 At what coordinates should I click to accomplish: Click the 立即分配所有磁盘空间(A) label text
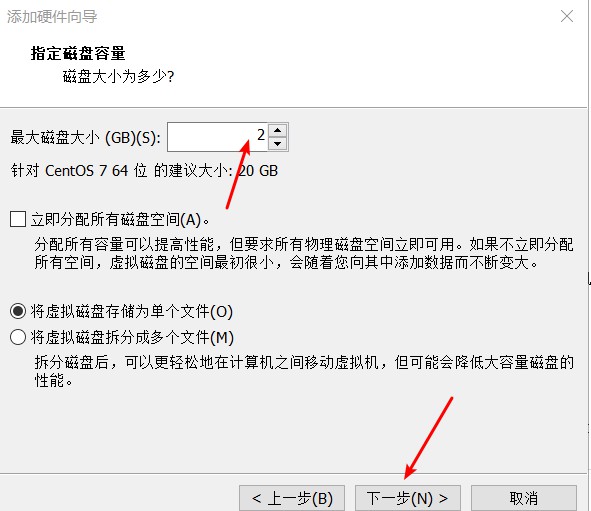[120, 219]
